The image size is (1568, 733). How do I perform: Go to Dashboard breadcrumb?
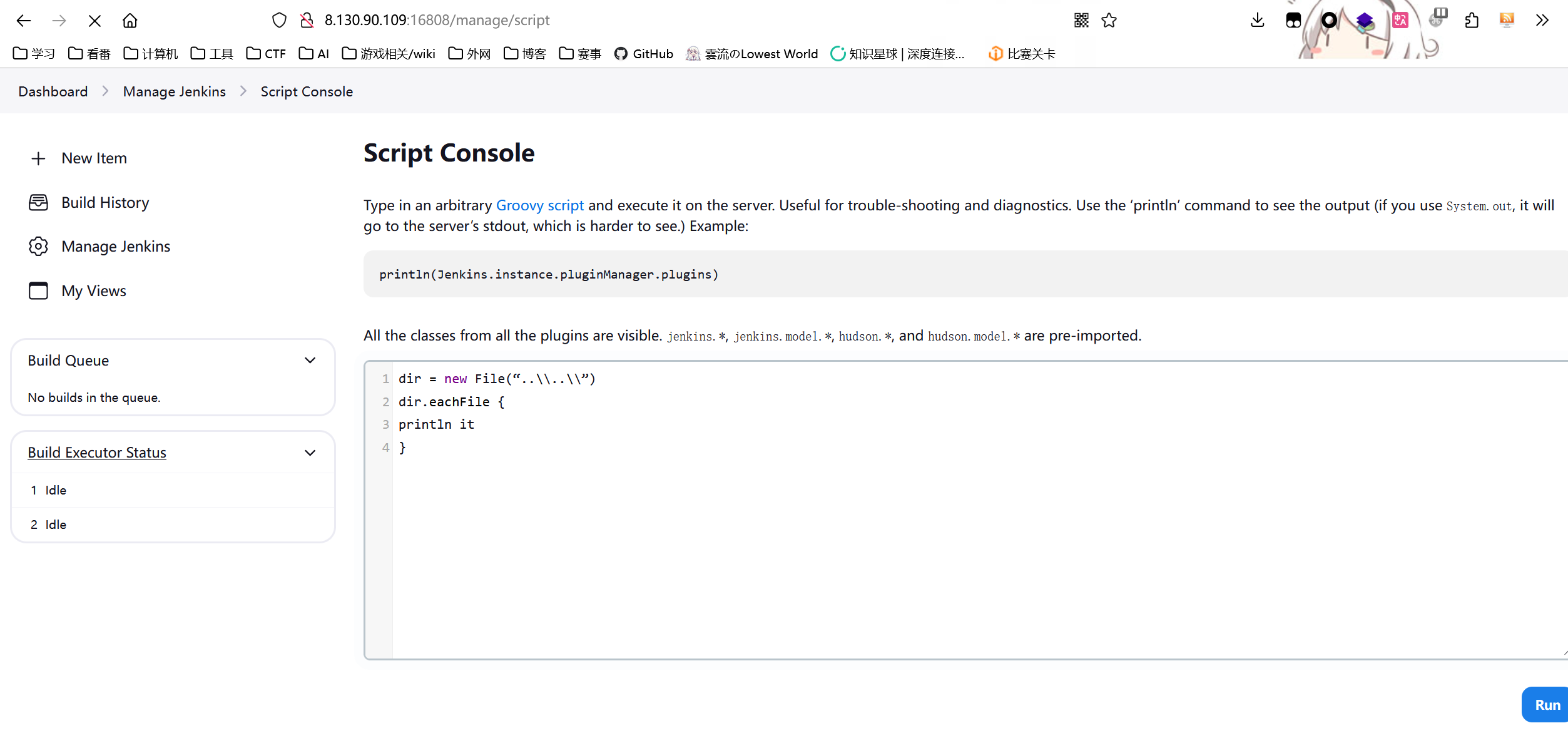pyautogui.click(x=53, y=91)
